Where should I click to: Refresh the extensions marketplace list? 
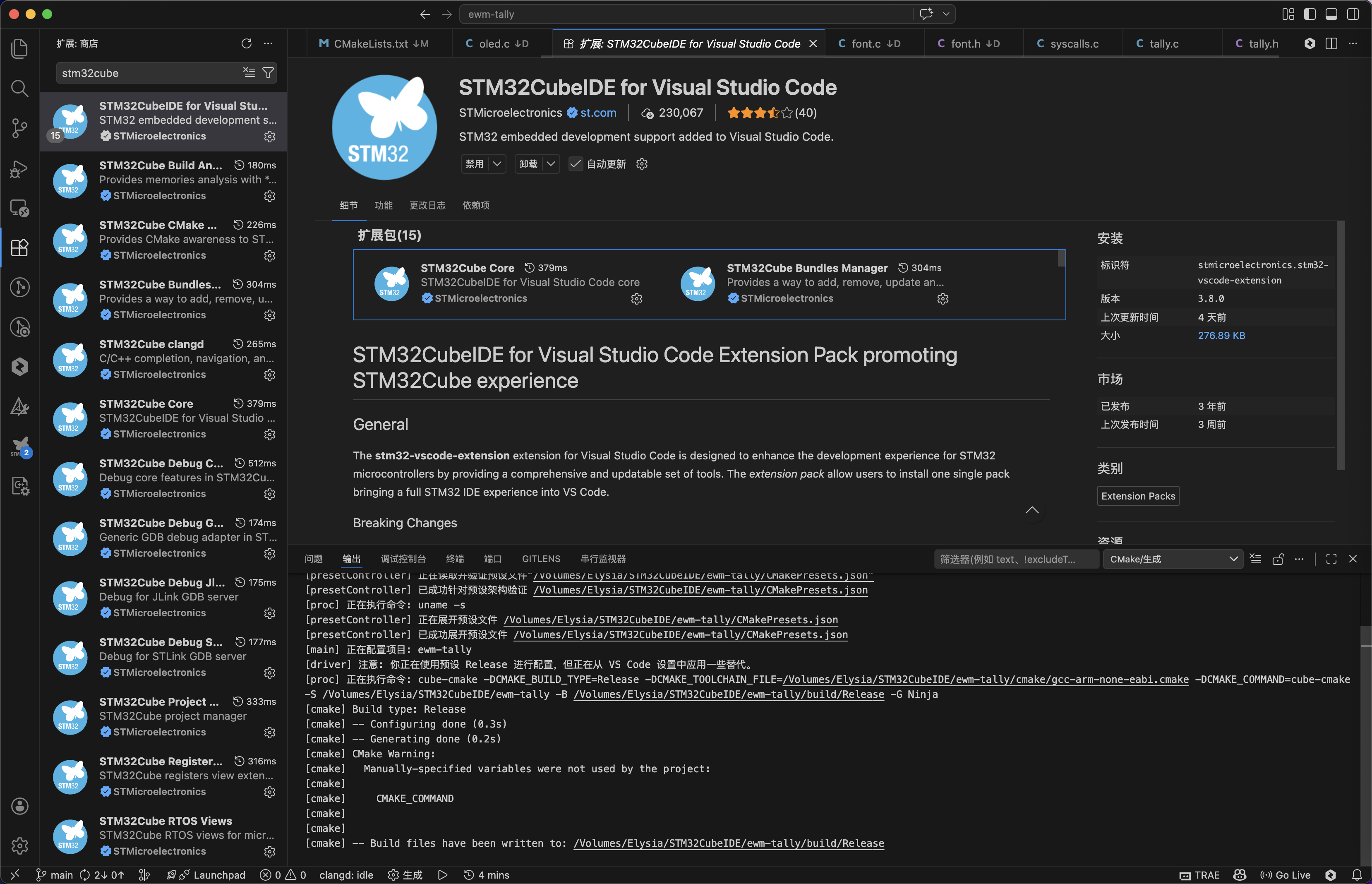pyautogui.click(x=246, y=43)
